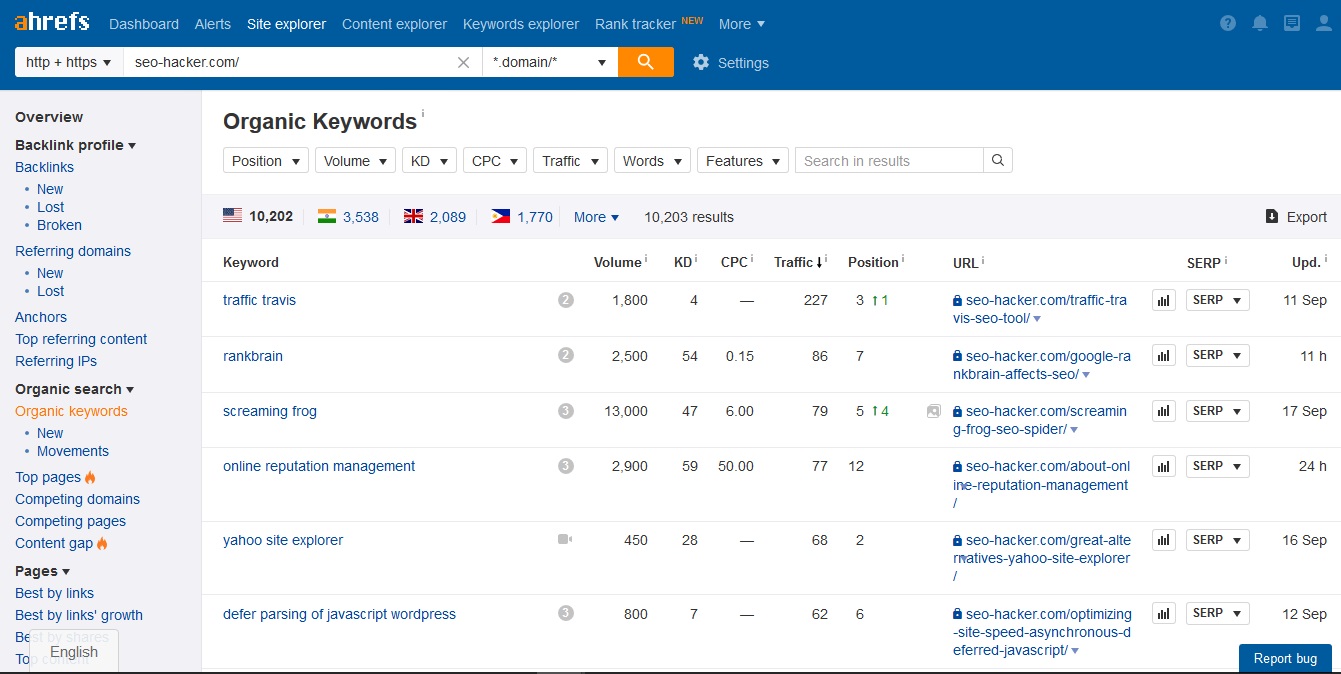
Task: Click Export download icon
Action: (x=1272, y=217)
